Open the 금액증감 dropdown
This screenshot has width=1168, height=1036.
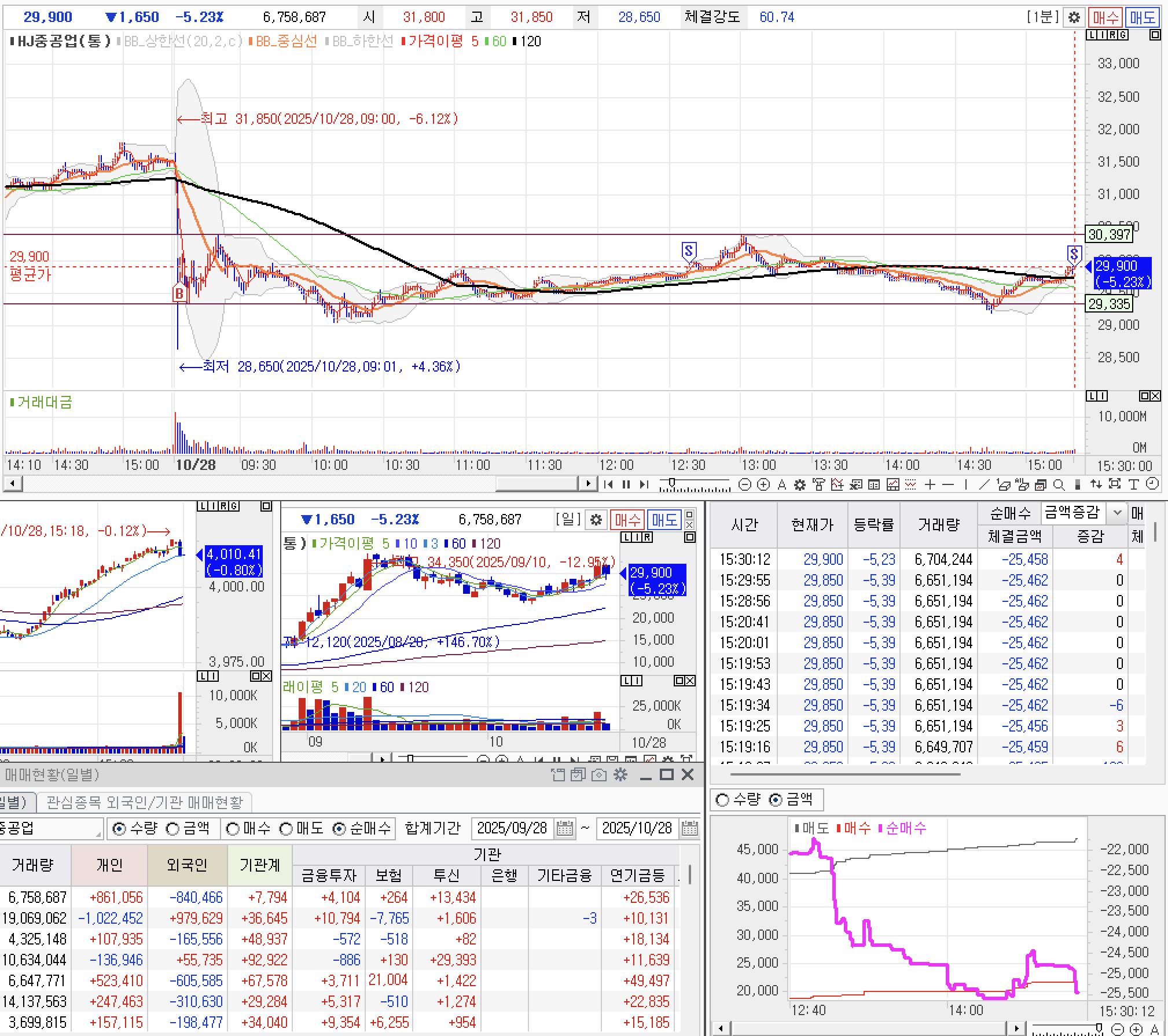click(x=1117, y=513)
